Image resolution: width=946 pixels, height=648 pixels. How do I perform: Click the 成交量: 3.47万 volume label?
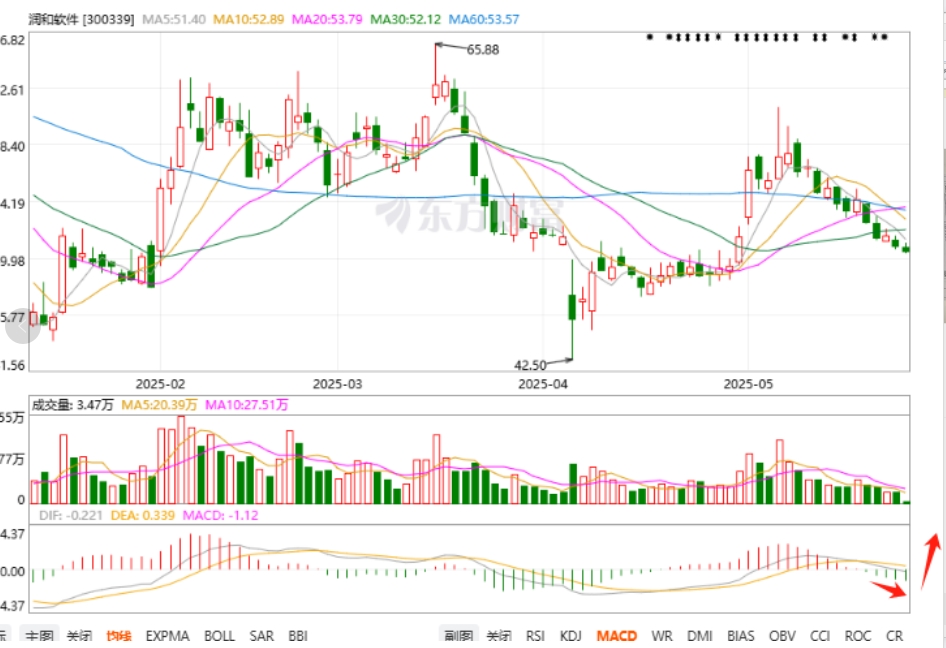click(x=72, y=405)
